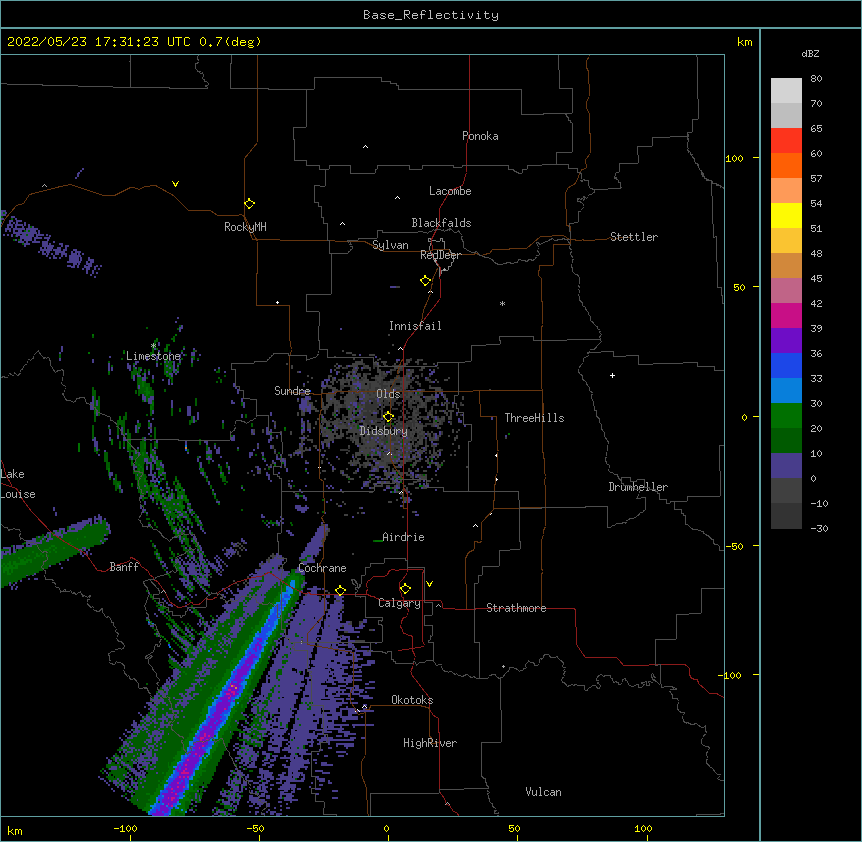
Task: Click the asterisk marker above Limestone
Action: coord(153,346)
